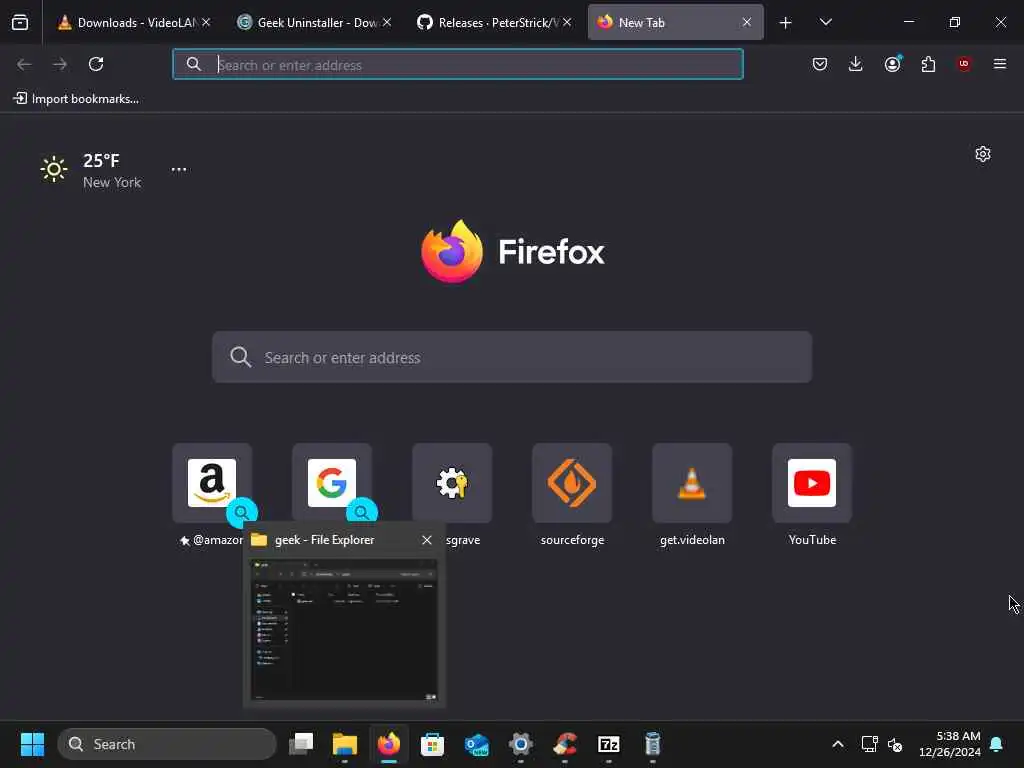This screenshot has width=1024, height=768.
Task: Click the new tab page search box
Action: click(512, 357)
